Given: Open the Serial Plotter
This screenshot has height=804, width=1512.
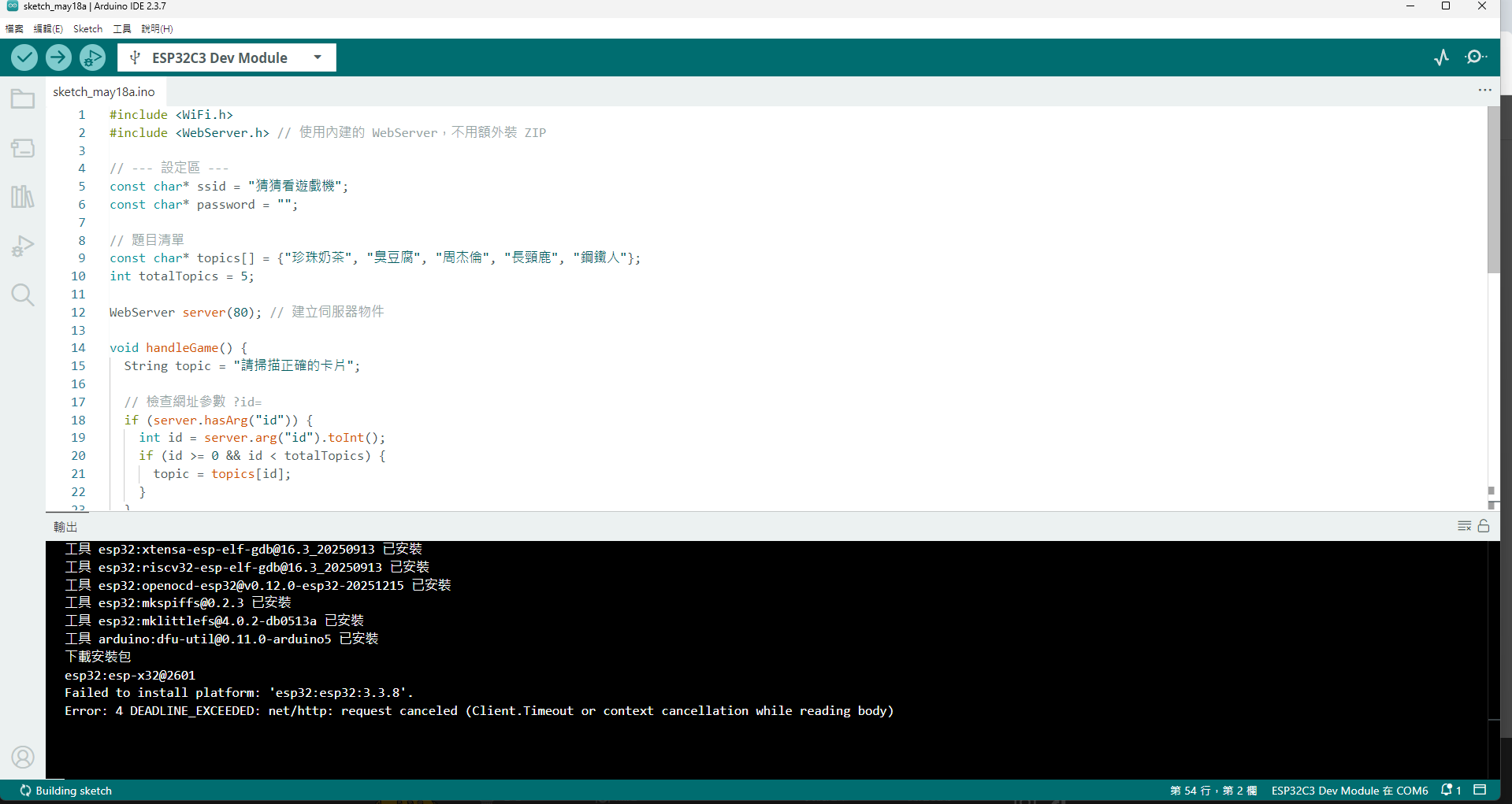Looking at the screenshot, I should coord(1441,57).
